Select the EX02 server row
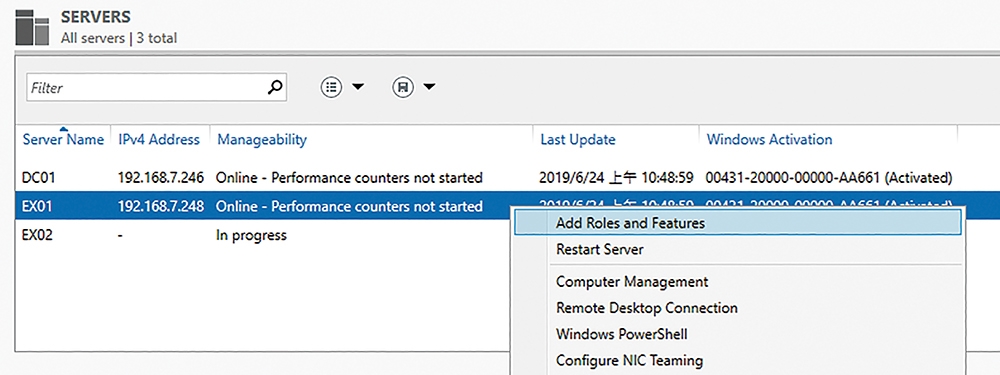This screenshot has width=1000, height=375. [x=263, y=235]
